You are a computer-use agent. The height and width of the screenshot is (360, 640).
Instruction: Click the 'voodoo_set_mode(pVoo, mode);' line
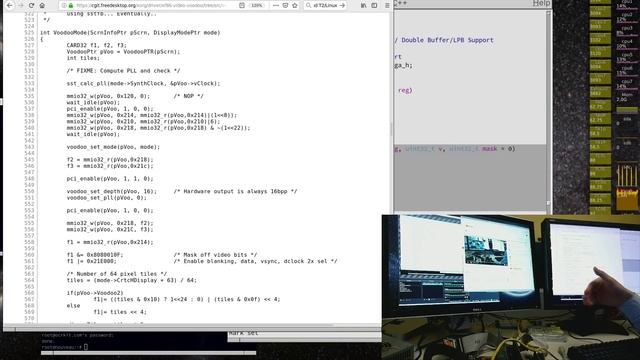tap(113, 147)
